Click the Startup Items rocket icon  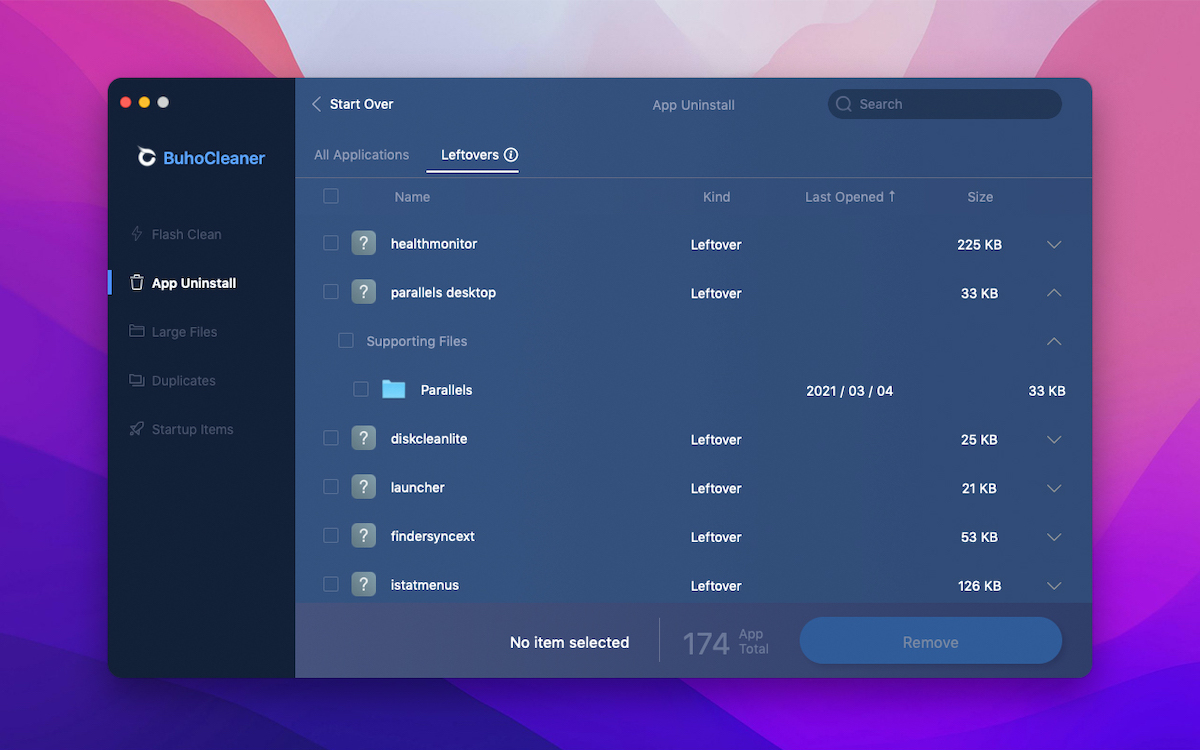[137, 429]
